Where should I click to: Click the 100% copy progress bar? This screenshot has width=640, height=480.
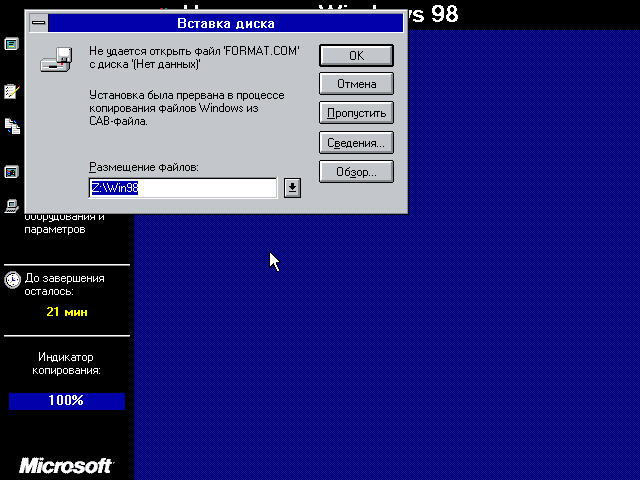(67, 401)
